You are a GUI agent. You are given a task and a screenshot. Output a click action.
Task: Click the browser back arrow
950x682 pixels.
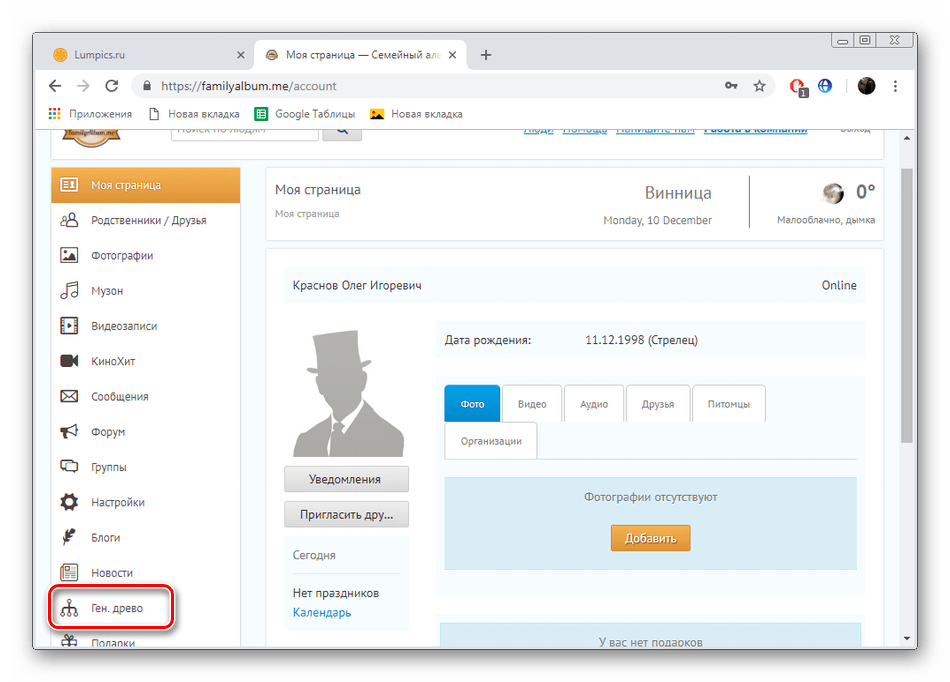[55, 86]
